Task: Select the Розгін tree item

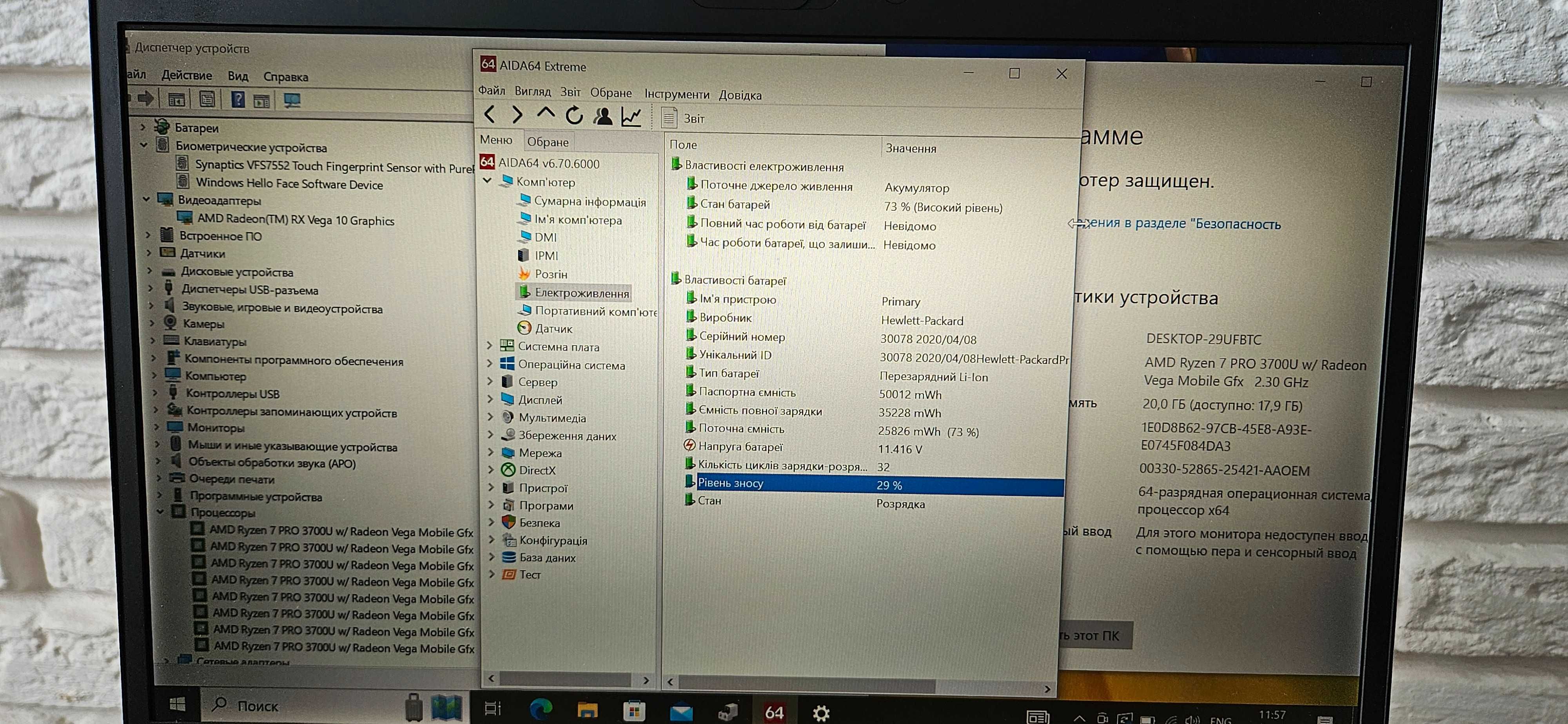Action: 543,274
